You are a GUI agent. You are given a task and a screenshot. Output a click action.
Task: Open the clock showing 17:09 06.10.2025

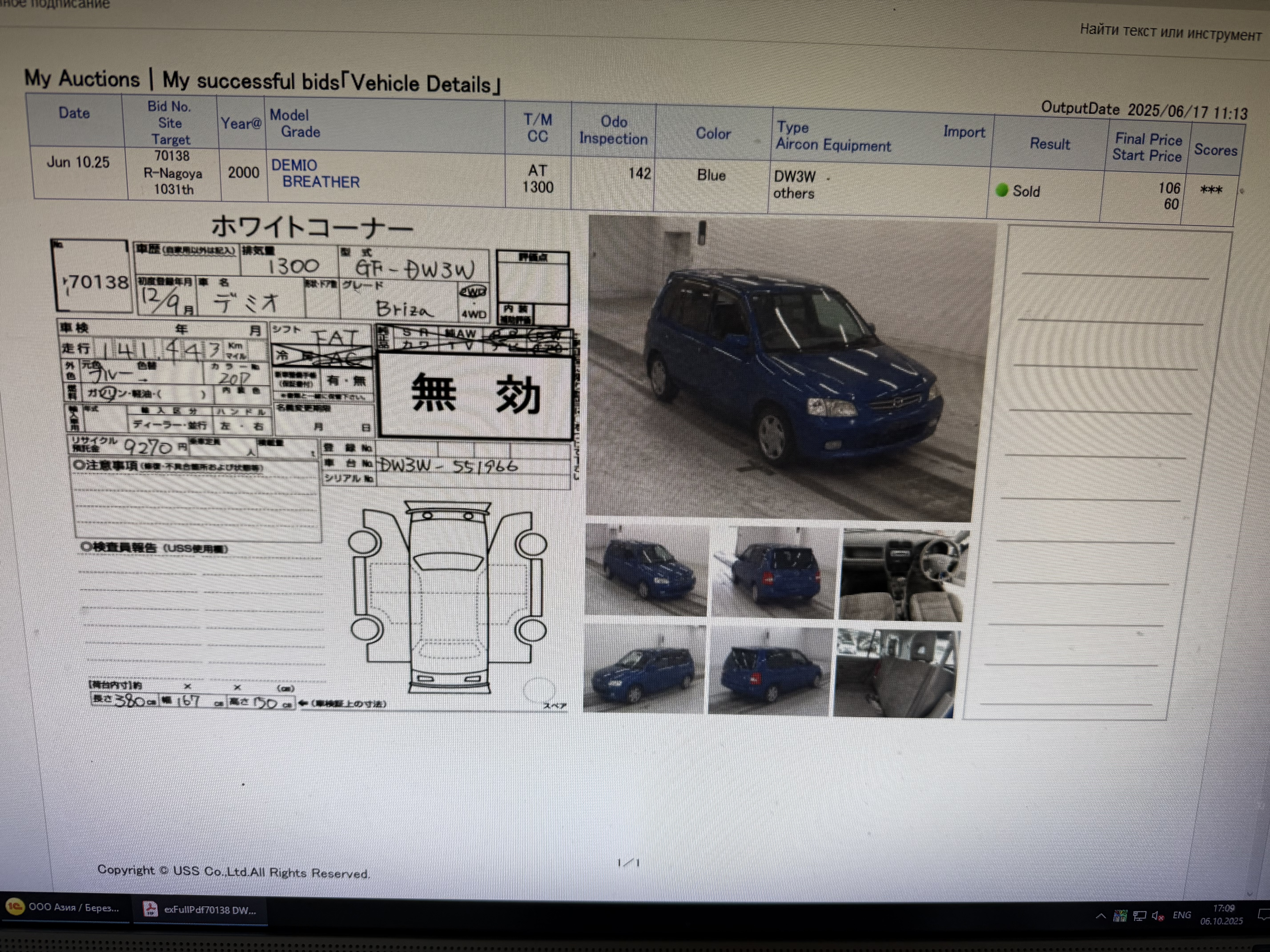pos(1222,915)
